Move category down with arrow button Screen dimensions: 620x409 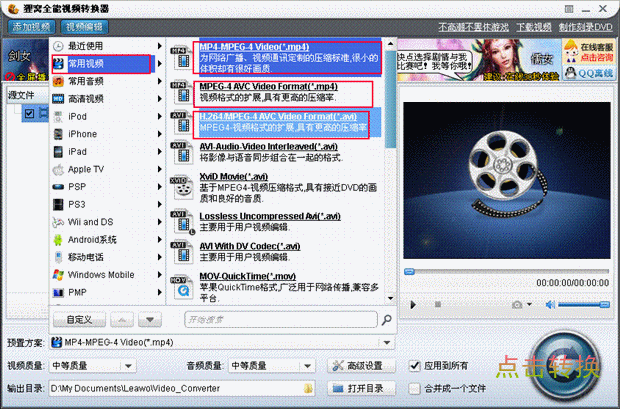[150, 320]
